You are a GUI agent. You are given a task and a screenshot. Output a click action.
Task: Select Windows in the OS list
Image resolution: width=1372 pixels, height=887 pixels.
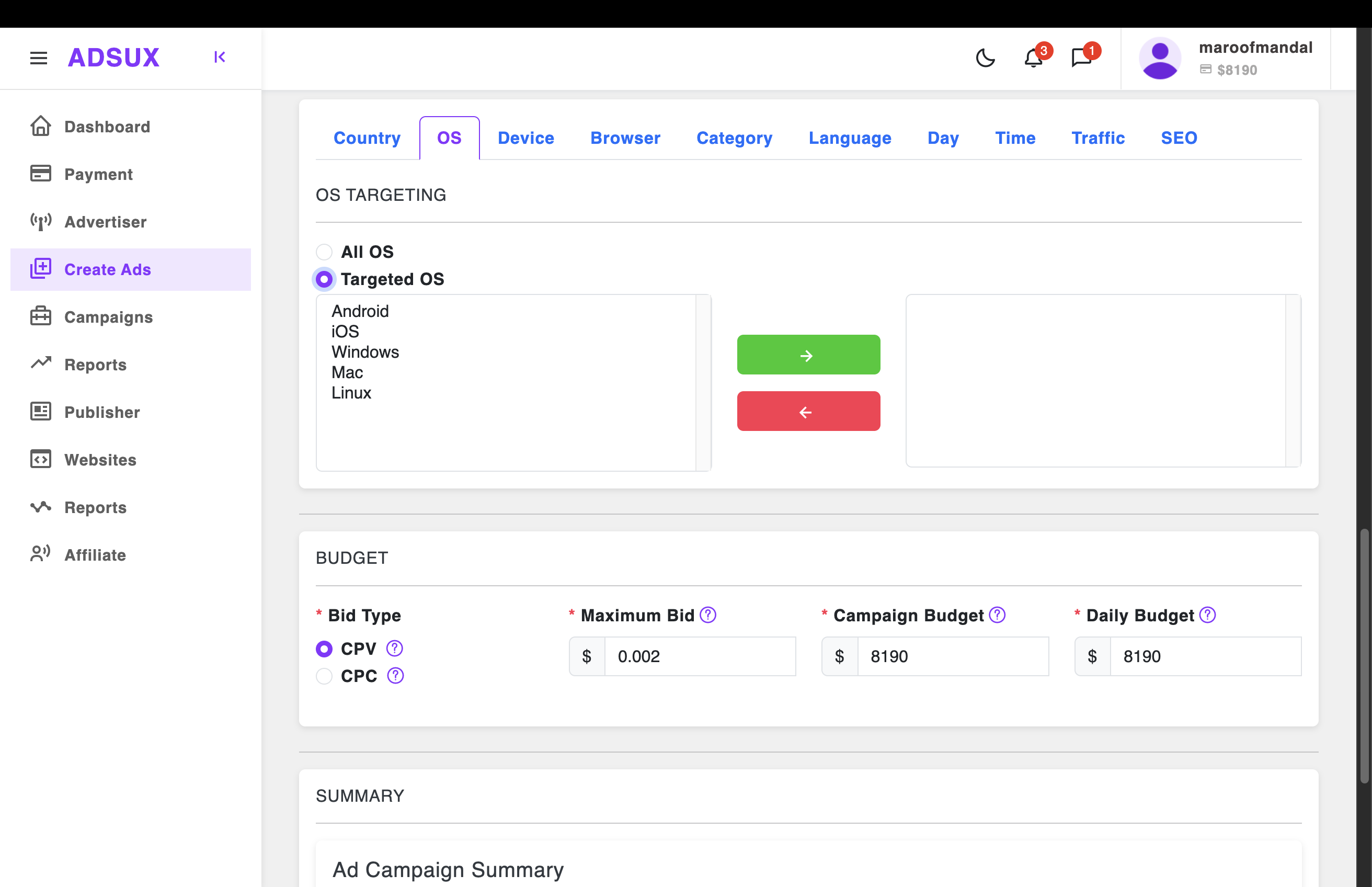[x=365, y=352]
